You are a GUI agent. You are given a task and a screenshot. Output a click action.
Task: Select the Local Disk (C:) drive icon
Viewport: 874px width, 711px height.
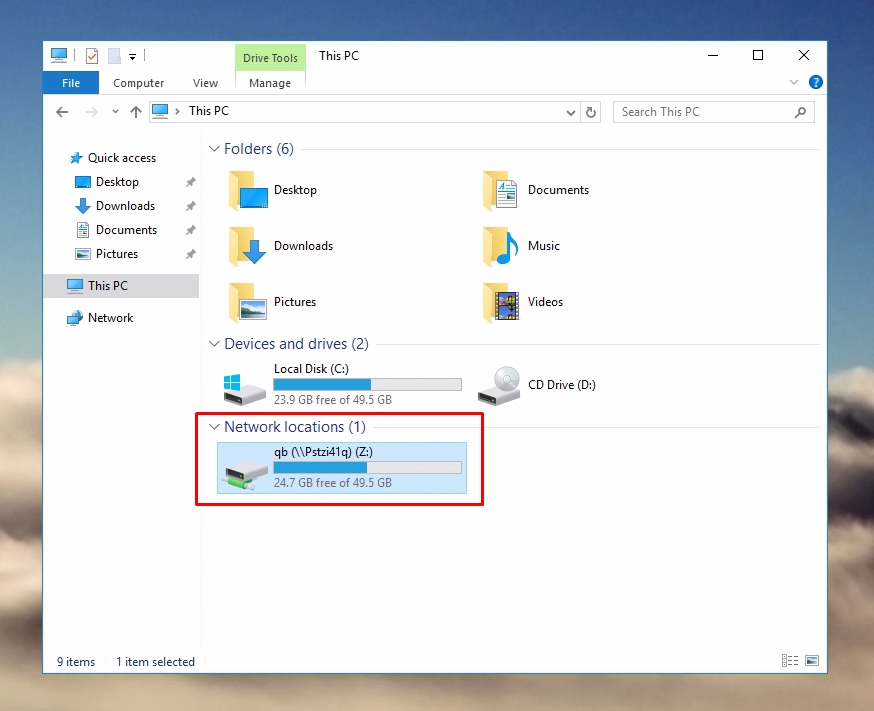coord(244,388)
